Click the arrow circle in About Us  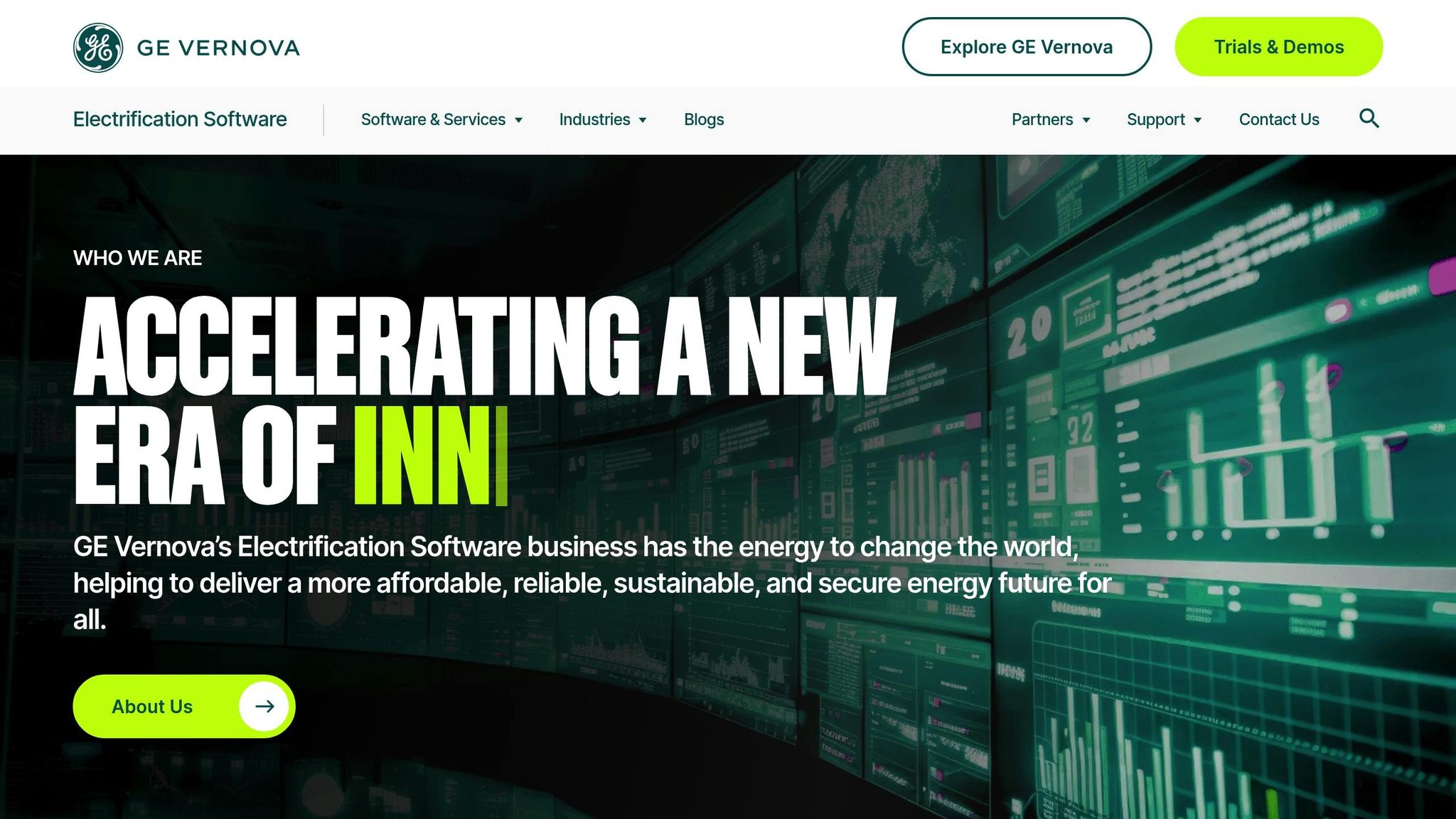264,706
